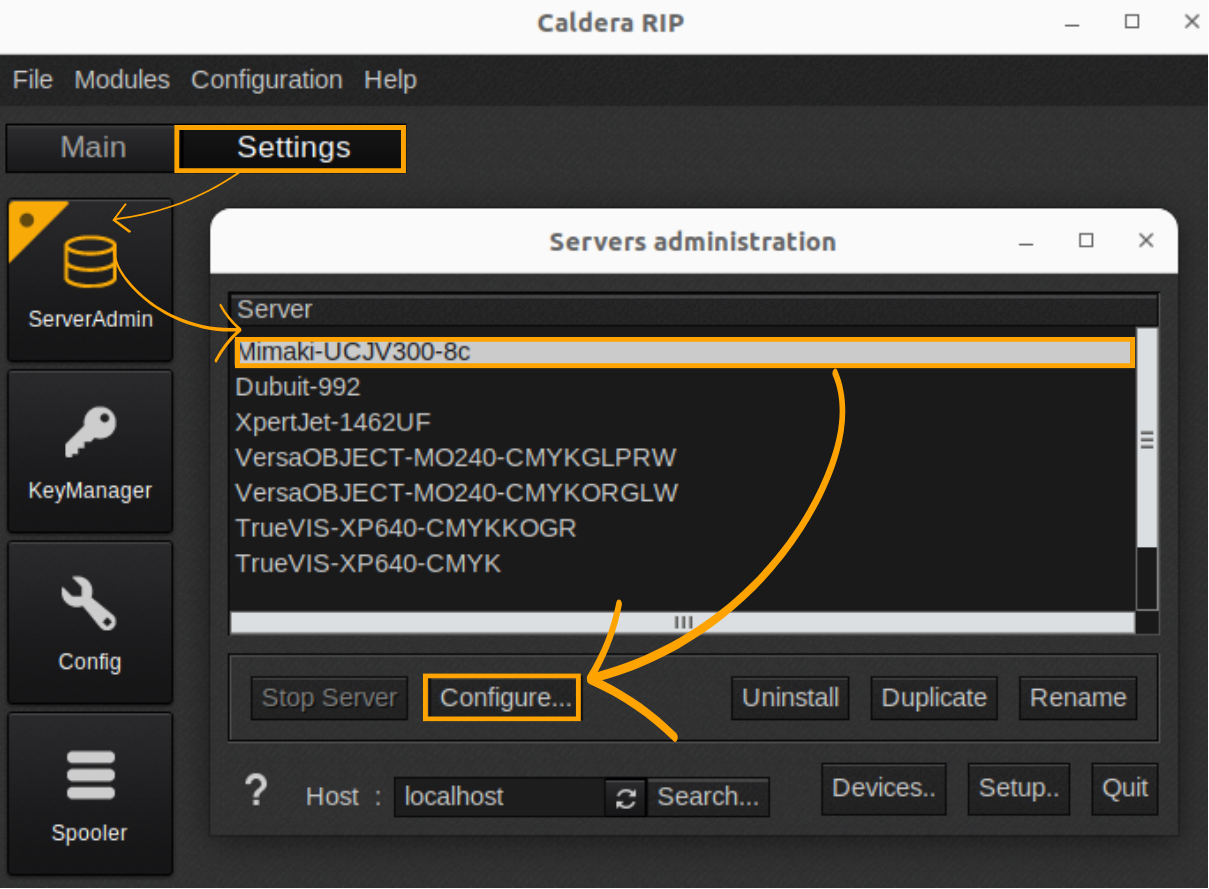Open the Help menu
1209x889 pixels.
390,80
